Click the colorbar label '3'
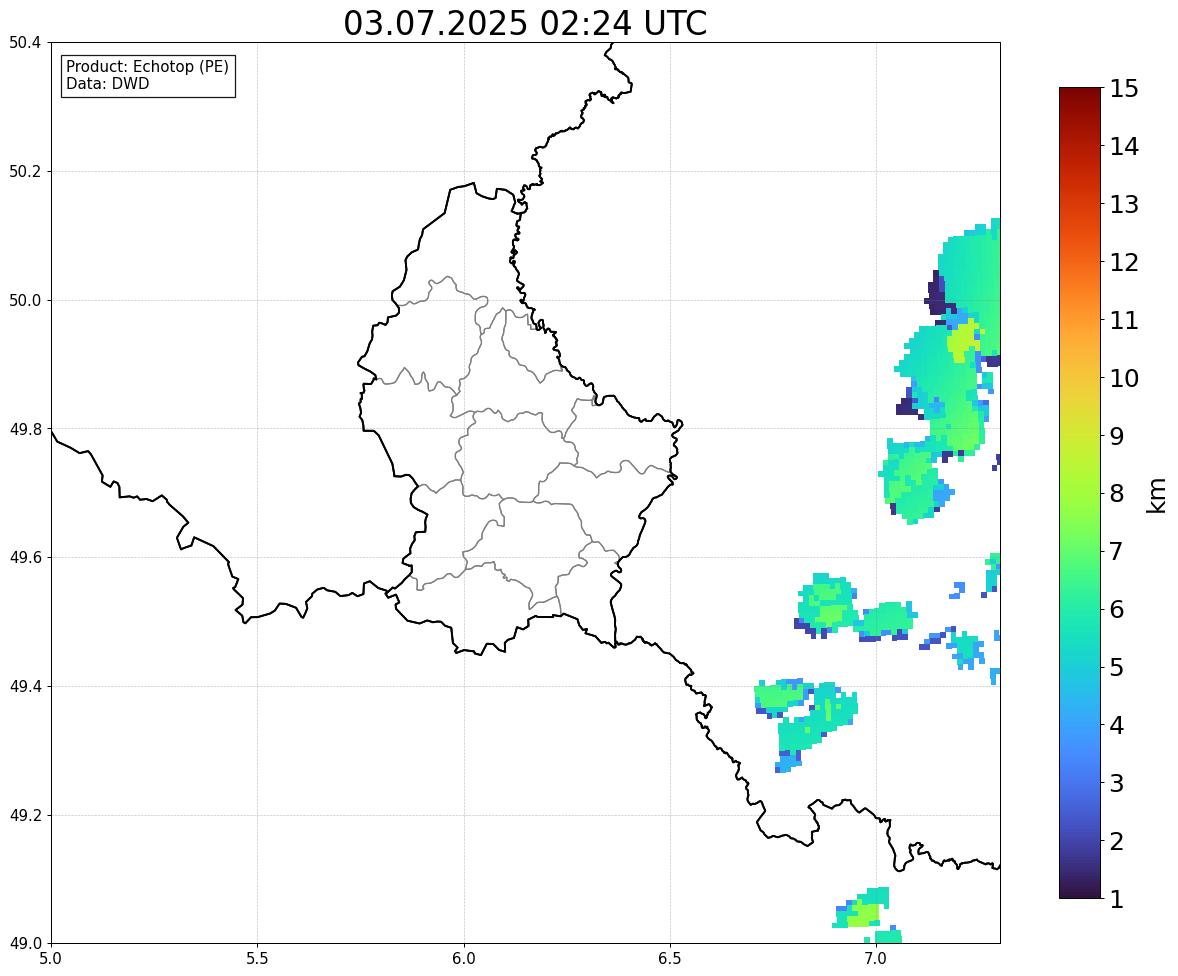The width and height of the screenshot is (1178, 976). tap(1117, 783)
